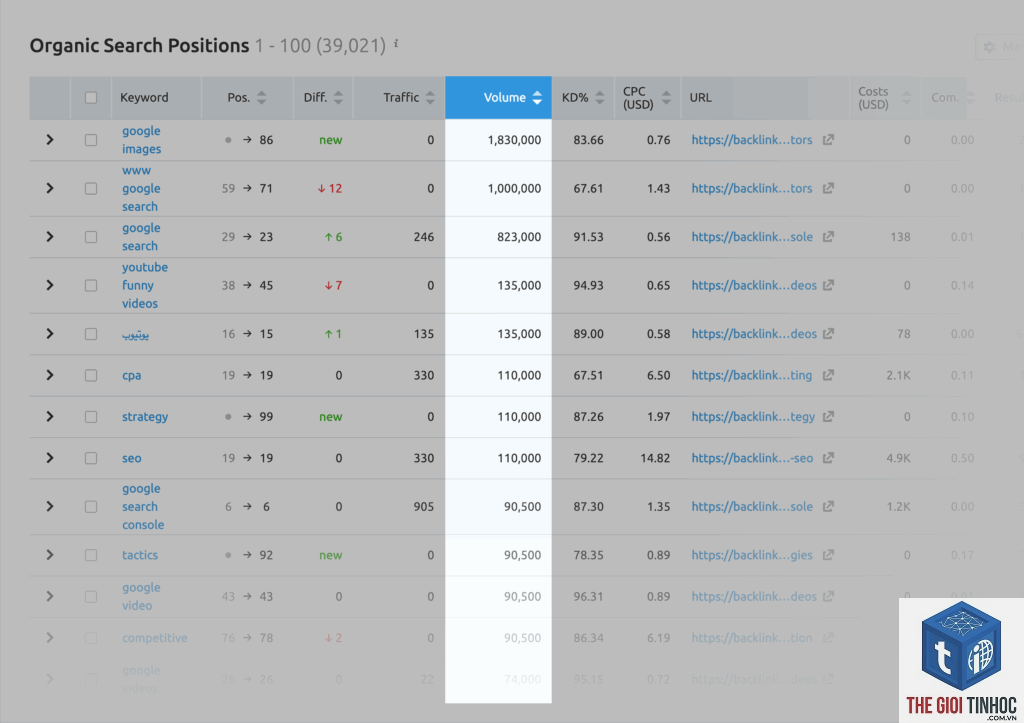The height and width of the screenshot is (723, 1024).
Task: Check the google images row checkbox
Action: [91, 140]
